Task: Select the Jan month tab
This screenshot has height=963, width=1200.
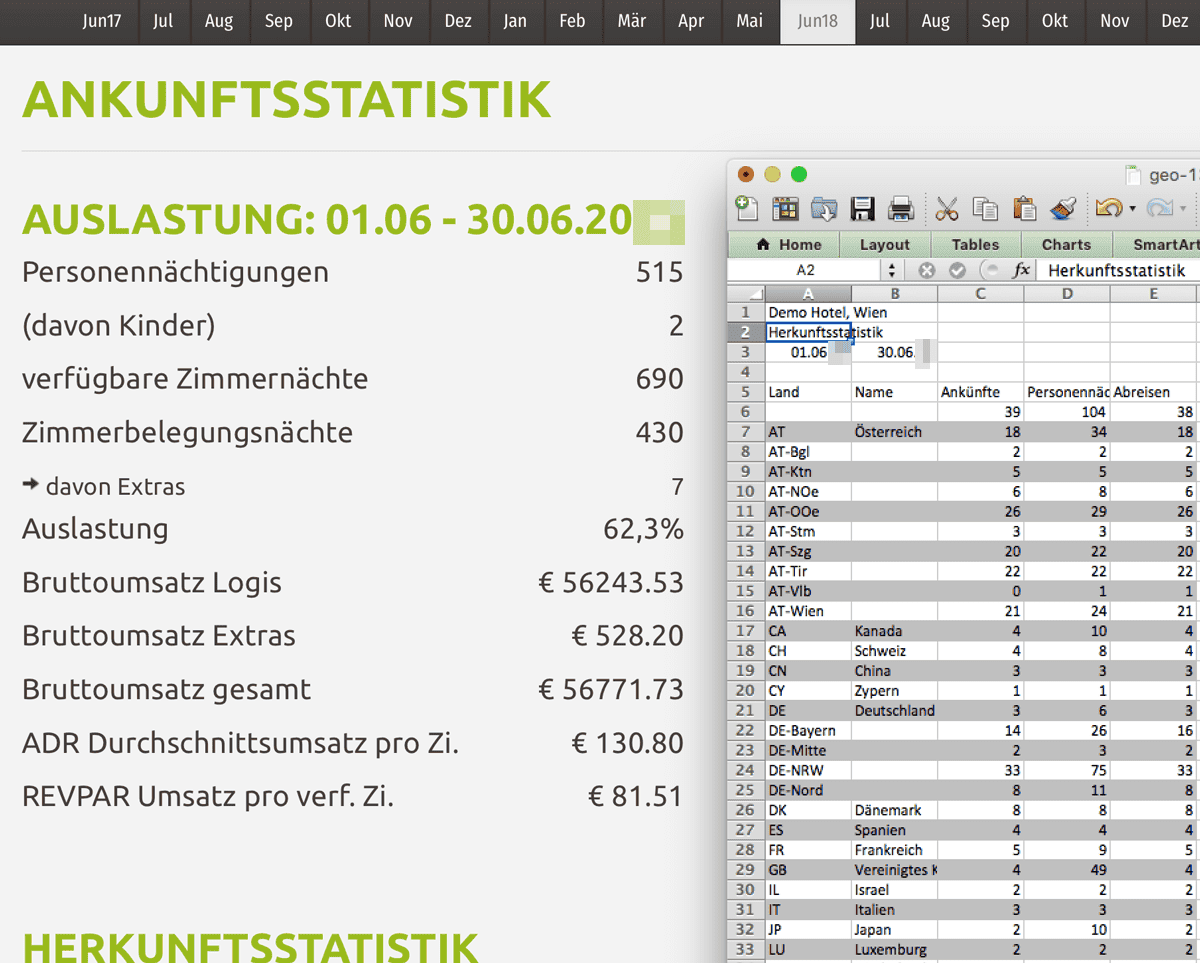Action: pyautogui.click(x=515, y=21)
